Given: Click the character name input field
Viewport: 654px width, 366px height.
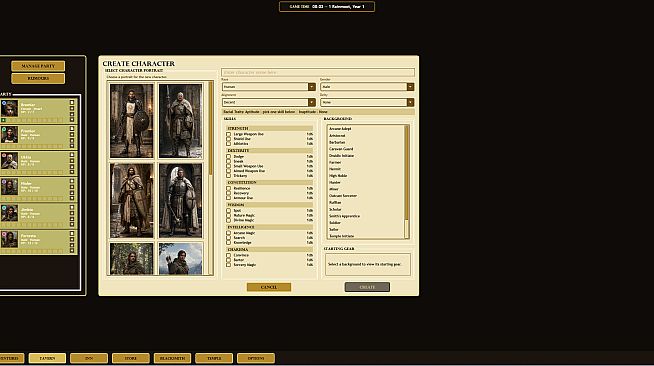Looking at the screenshot, I should point(318,73).
